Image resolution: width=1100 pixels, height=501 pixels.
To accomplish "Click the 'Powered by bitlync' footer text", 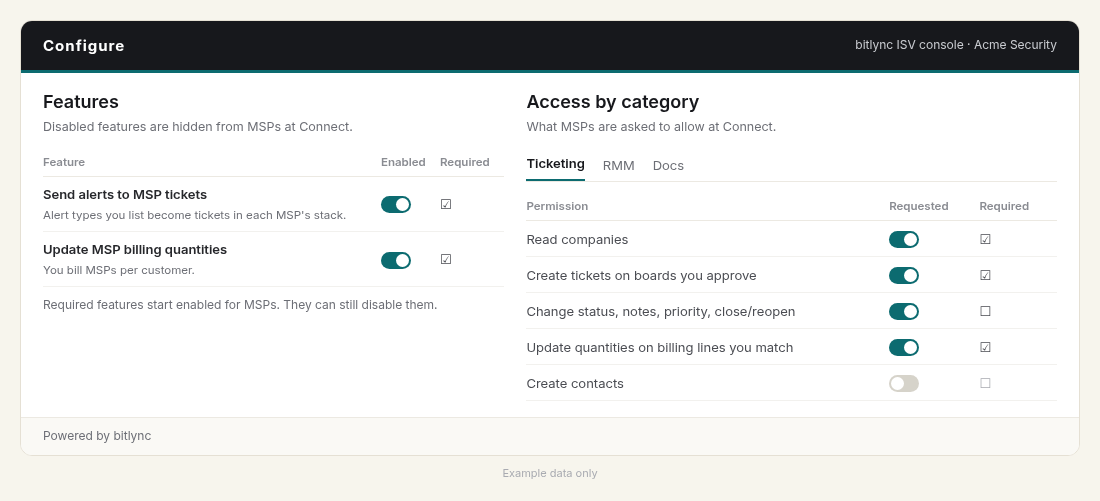I will click(97, 436).
